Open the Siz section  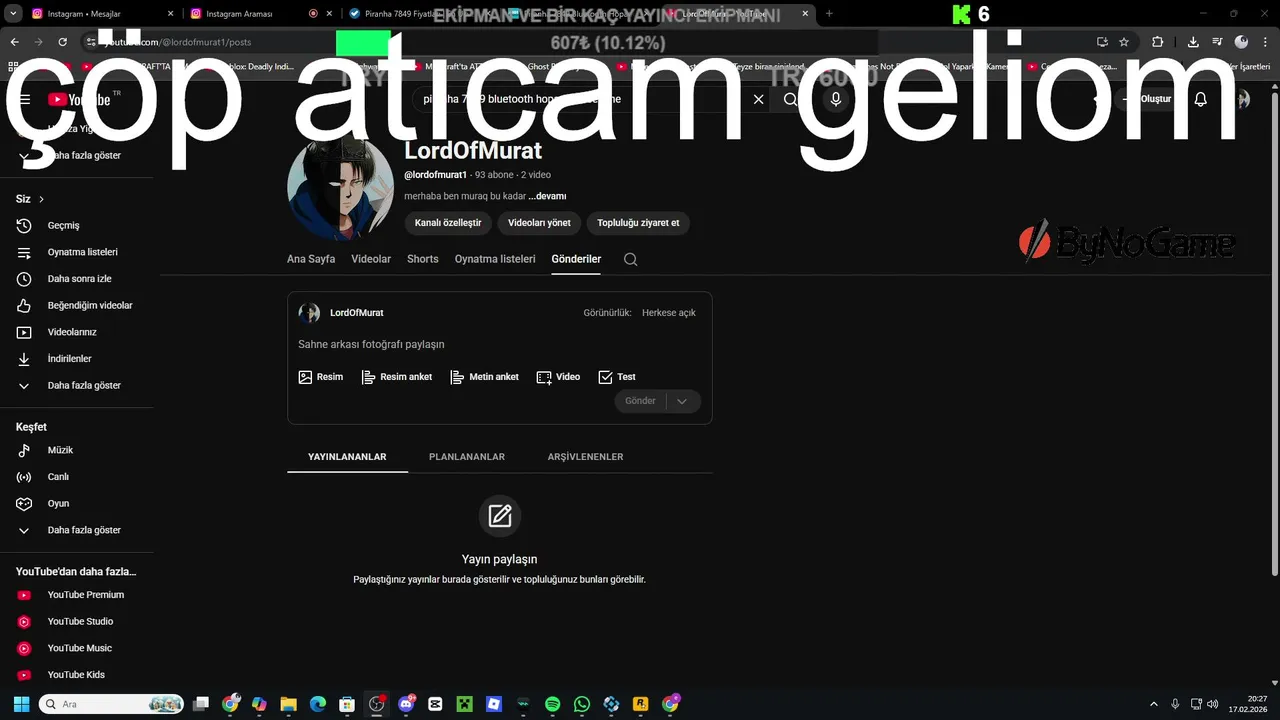30,199
